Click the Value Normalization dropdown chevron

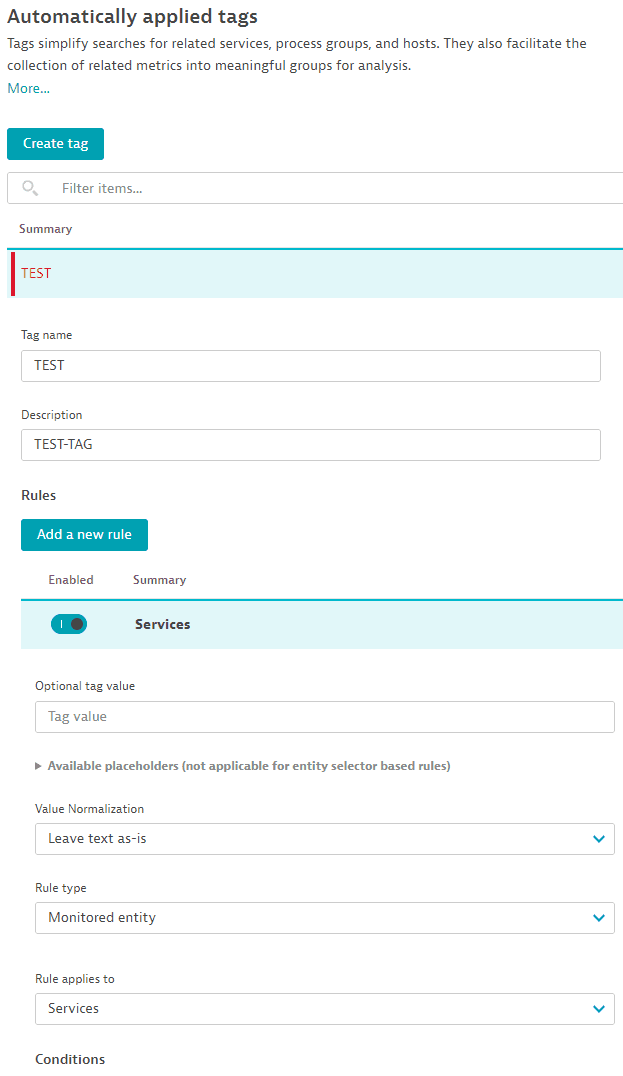[x=598, y=839]
